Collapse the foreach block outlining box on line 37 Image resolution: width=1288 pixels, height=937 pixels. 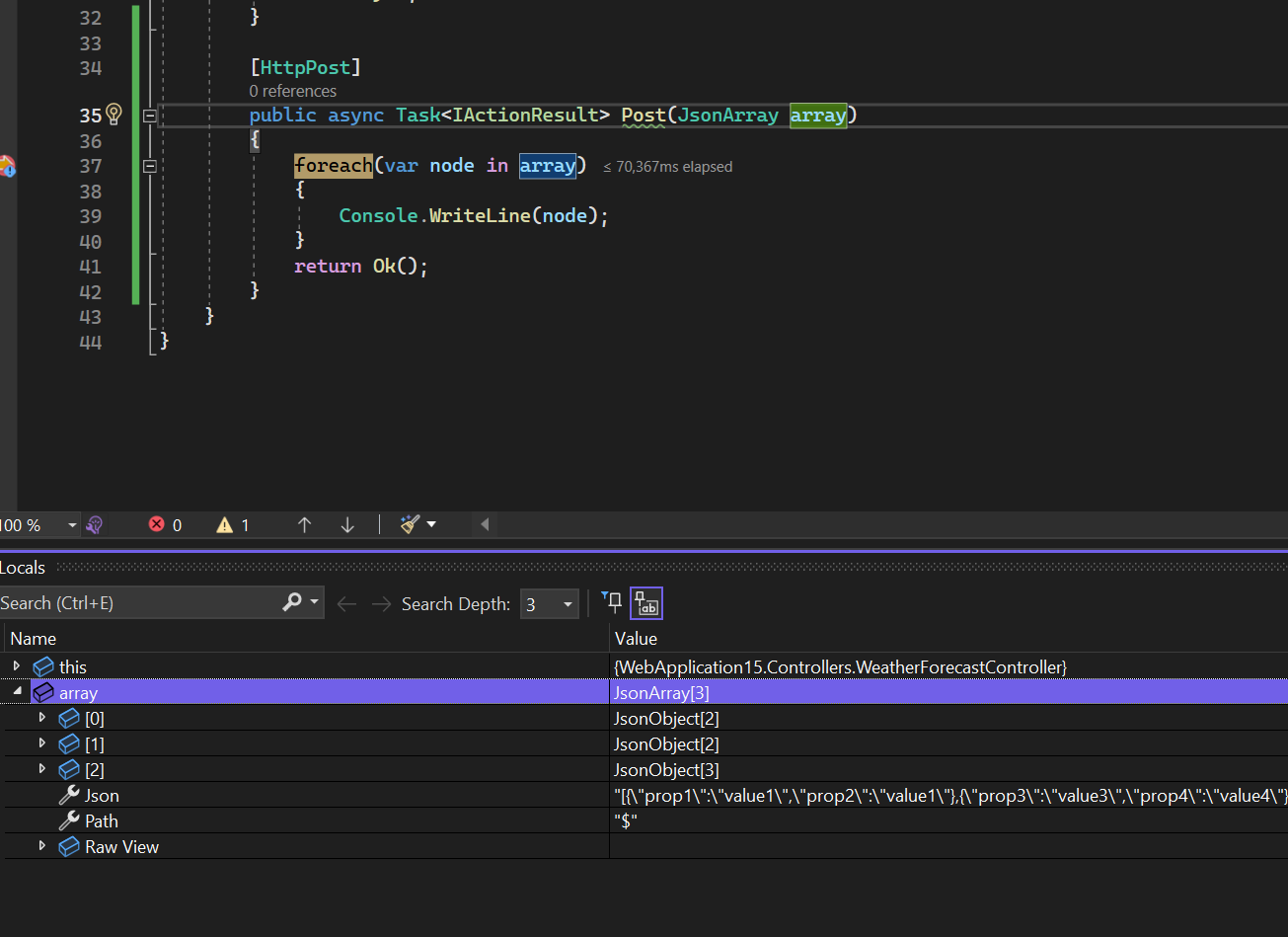coord(150,167)
